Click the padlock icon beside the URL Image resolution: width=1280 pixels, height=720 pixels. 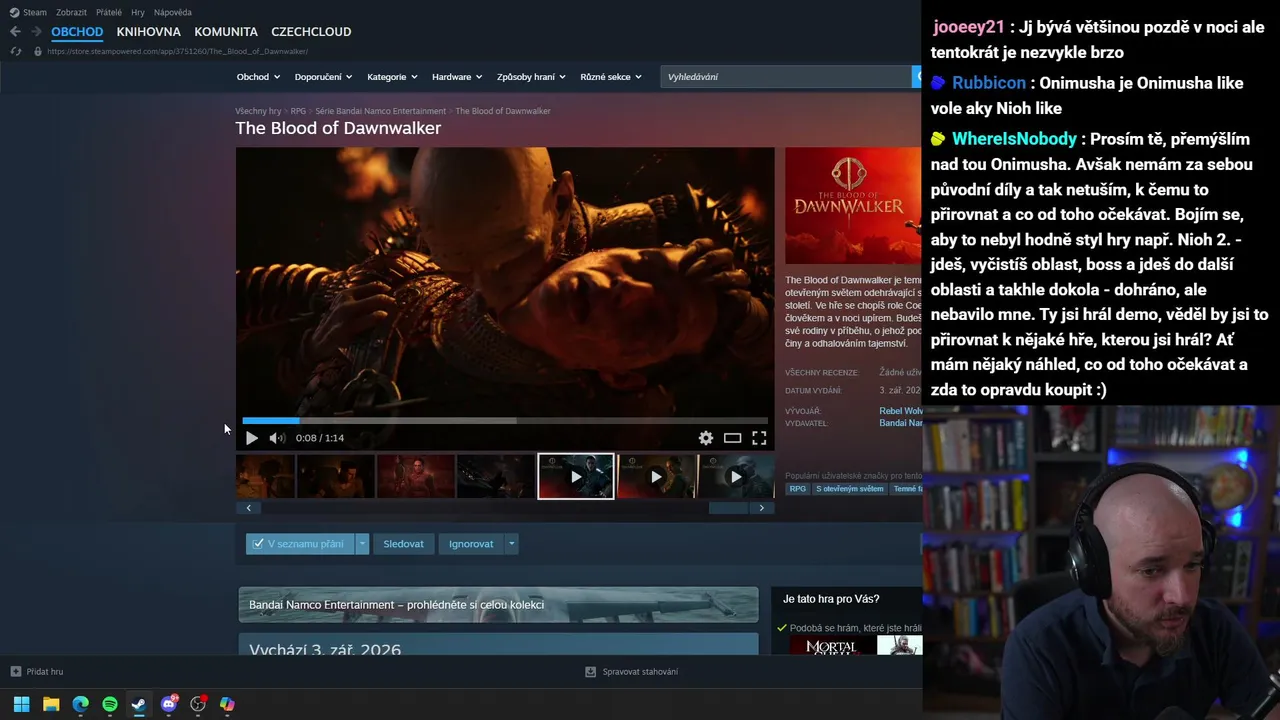38,51
